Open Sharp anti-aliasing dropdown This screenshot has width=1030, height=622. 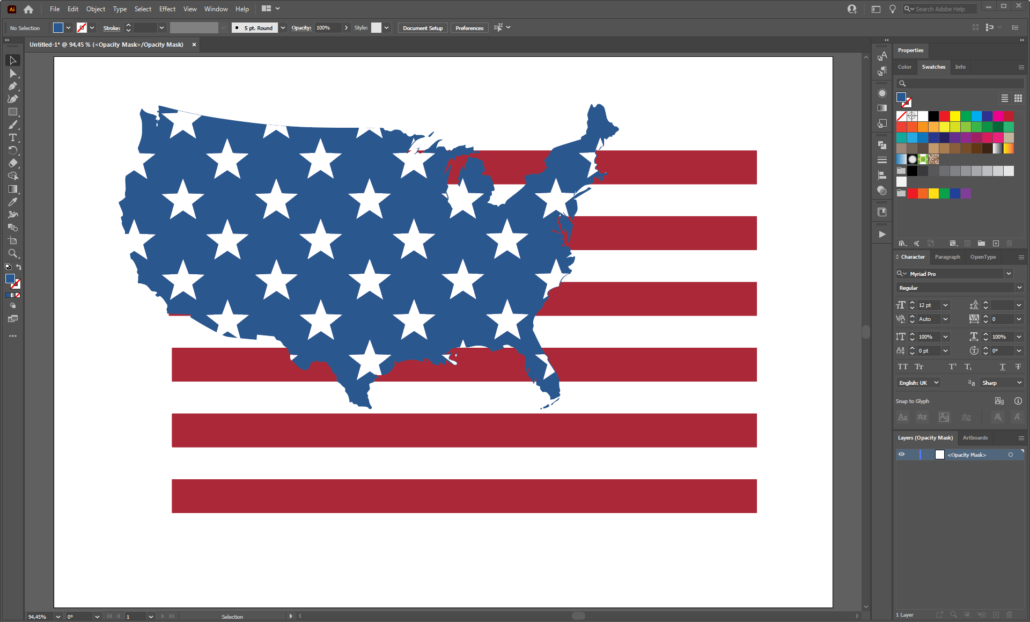coord(1002,382)
